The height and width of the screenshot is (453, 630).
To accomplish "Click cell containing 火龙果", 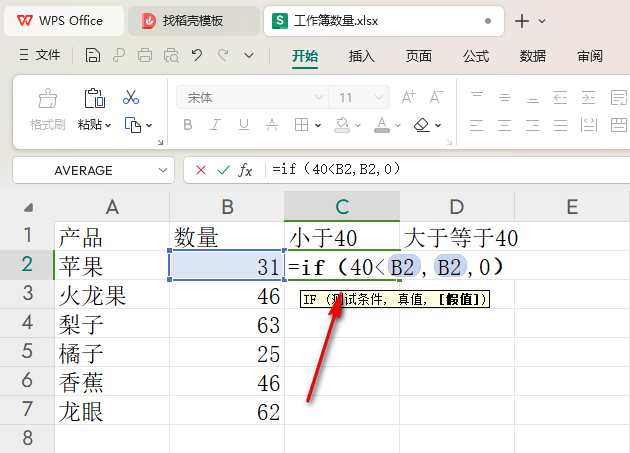I will [112, 294].
